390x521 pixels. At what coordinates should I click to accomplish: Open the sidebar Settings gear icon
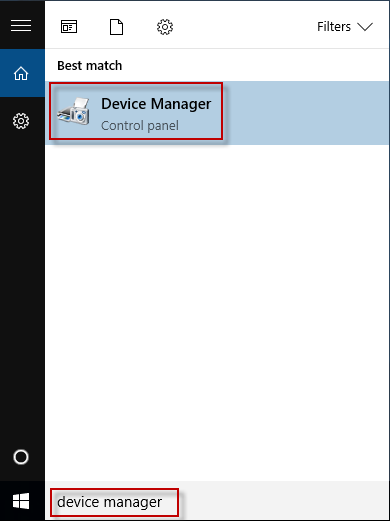21,121
